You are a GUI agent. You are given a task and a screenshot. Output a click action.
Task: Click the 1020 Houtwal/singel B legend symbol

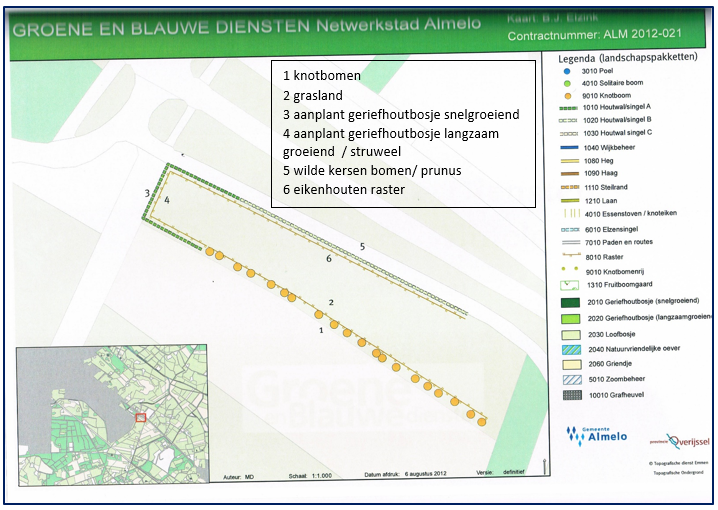(x=569, y=120)
